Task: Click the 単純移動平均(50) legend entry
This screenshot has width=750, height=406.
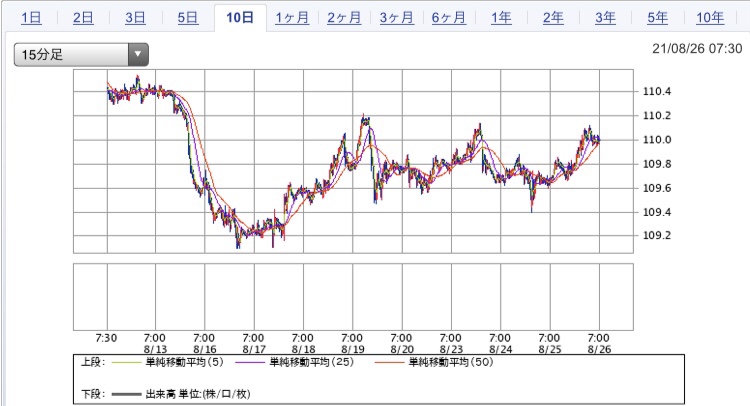Action: (x=451, y=362)
